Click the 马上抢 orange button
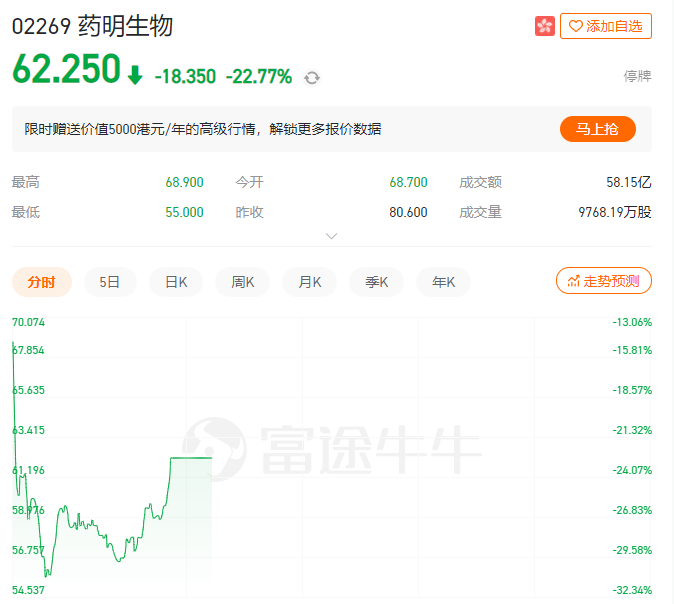 pyautogui.click(x=597, y=129)
